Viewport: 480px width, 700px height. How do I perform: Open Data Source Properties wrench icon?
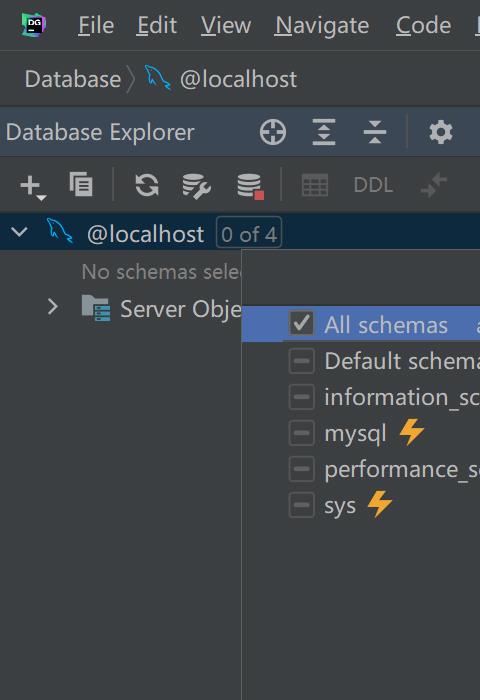pos(196,186)
